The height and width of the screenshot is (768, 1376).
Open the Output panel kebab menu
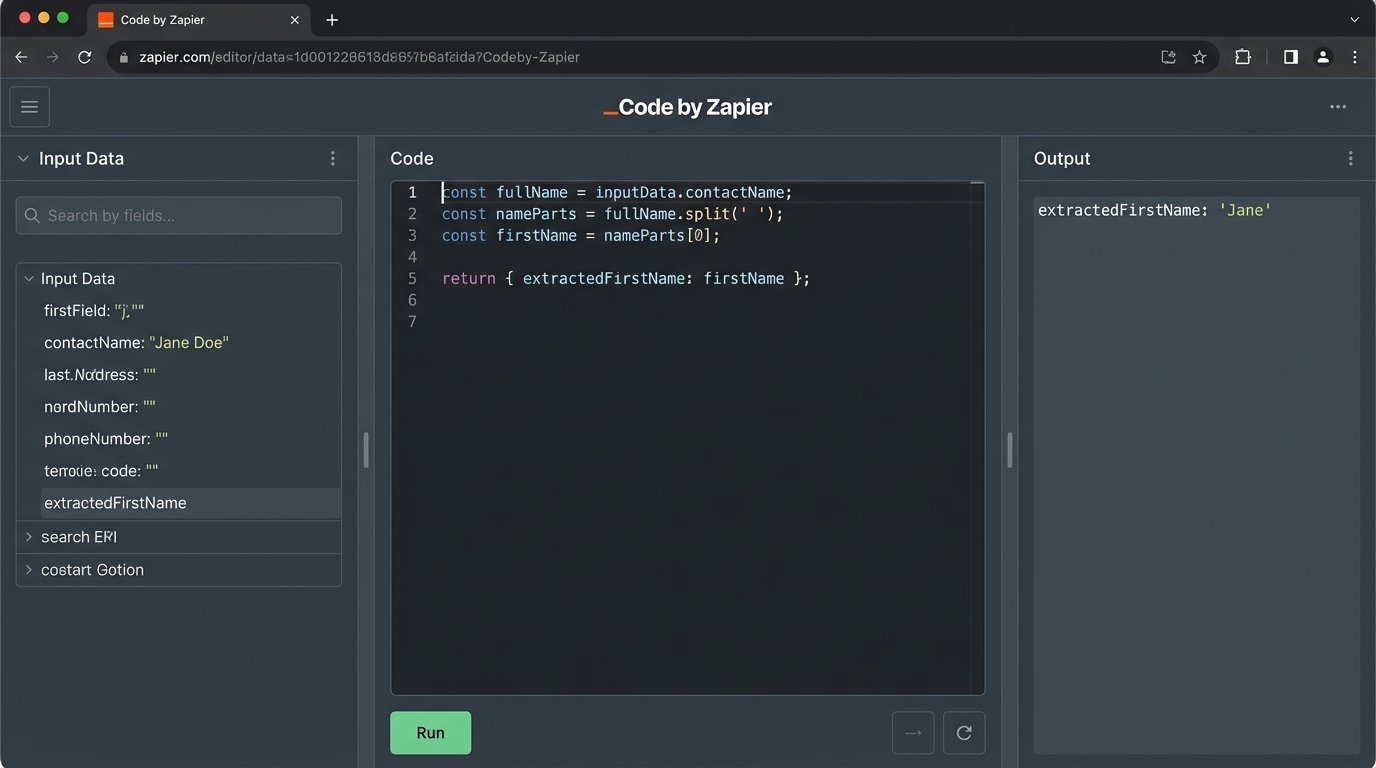pyautogui.click(x=1350, y=158)
